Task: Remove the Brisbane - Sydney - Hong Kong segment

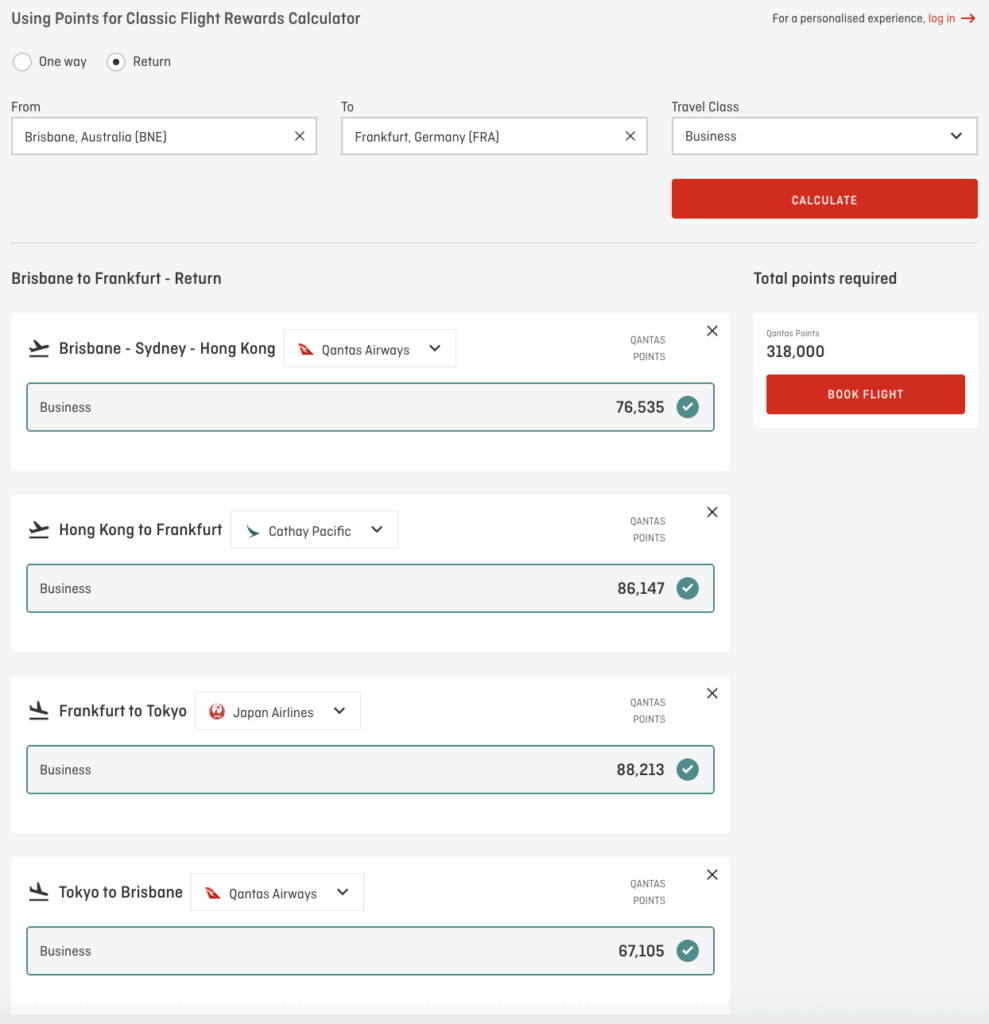Action: point(712,331)
